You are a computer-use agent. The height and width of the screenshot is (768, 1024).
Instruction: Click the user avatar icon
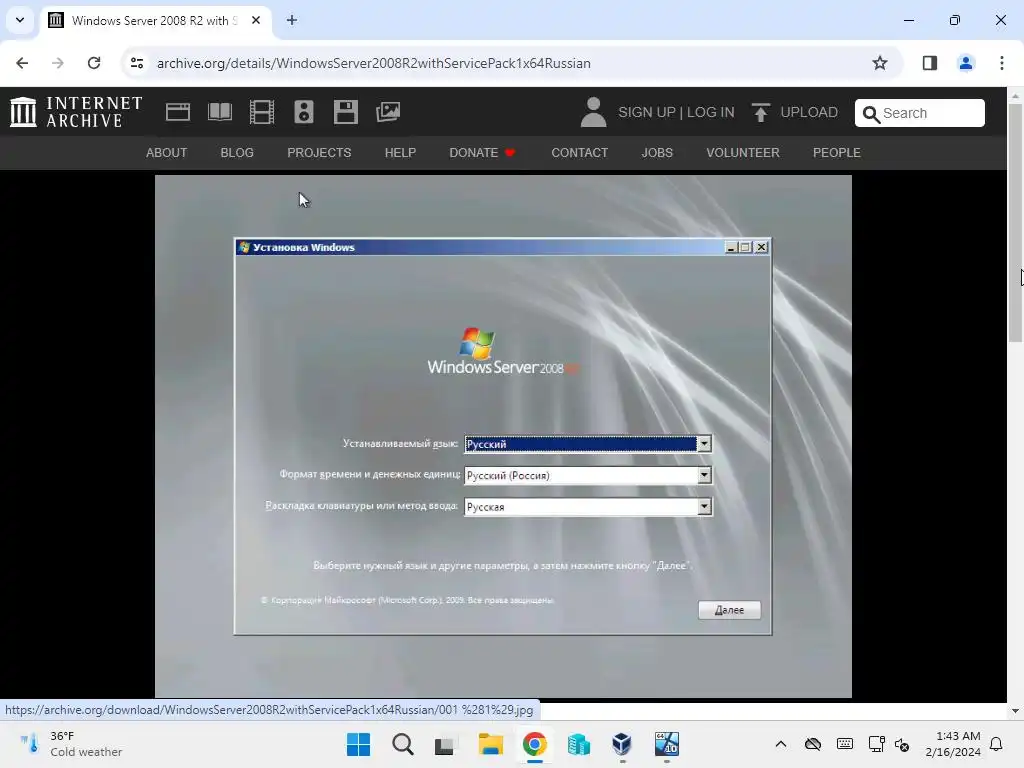593,112
